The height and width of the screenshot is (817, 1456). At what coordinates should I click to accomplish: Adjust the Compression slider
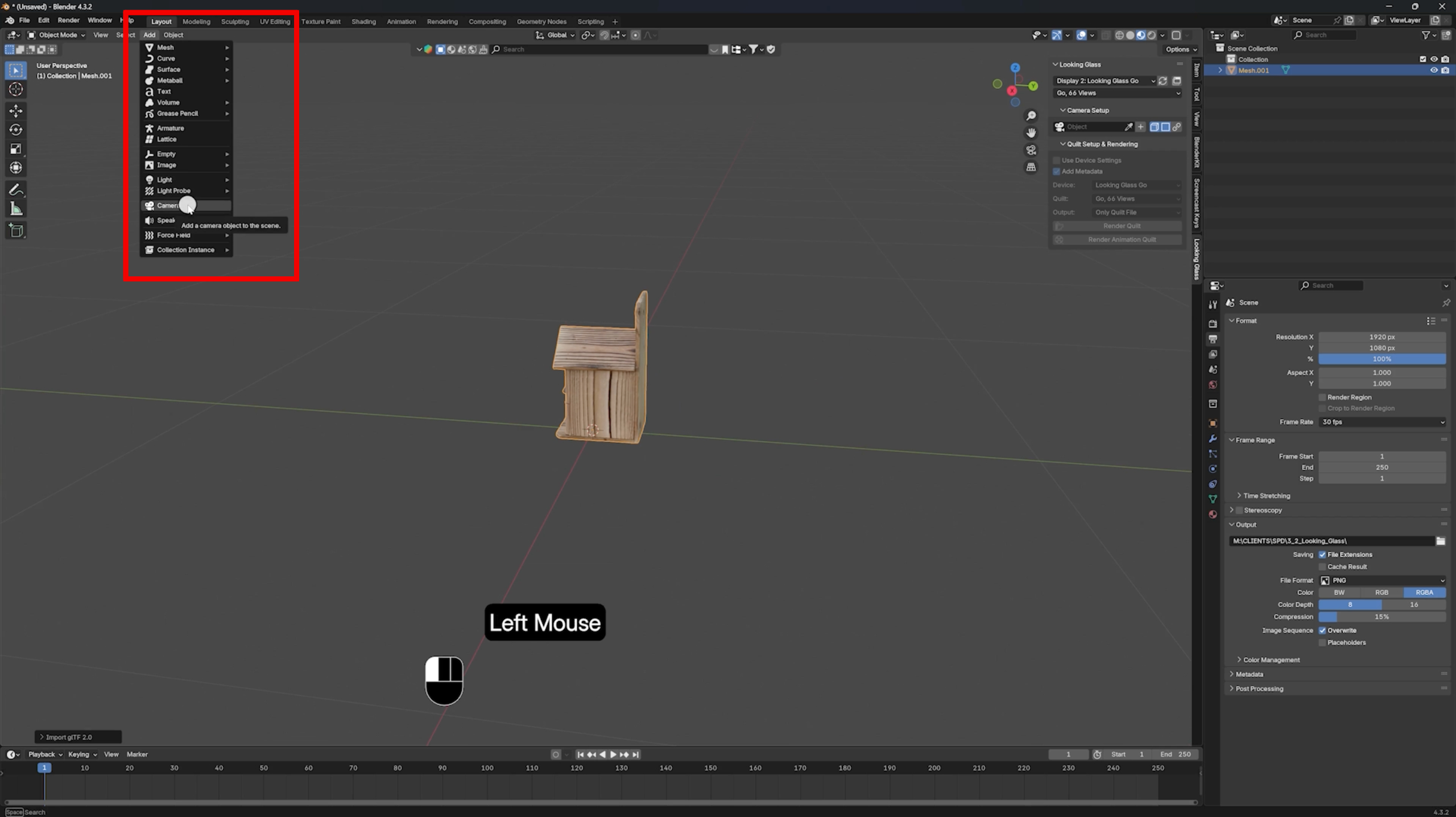coord(1381,617)
